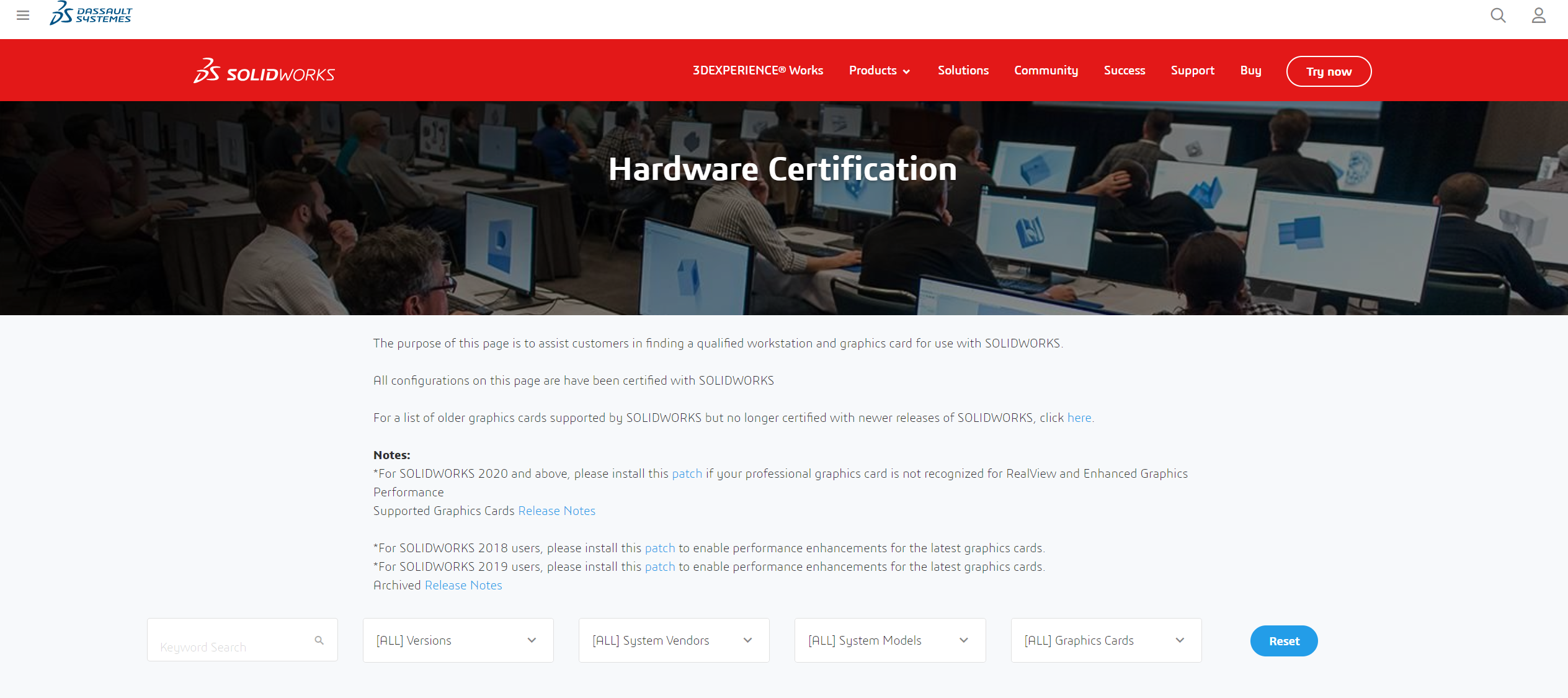Open the [ALL] System Vendors dropdown
The width and height of the screenshot is (1568, 698).
point(674,640)
